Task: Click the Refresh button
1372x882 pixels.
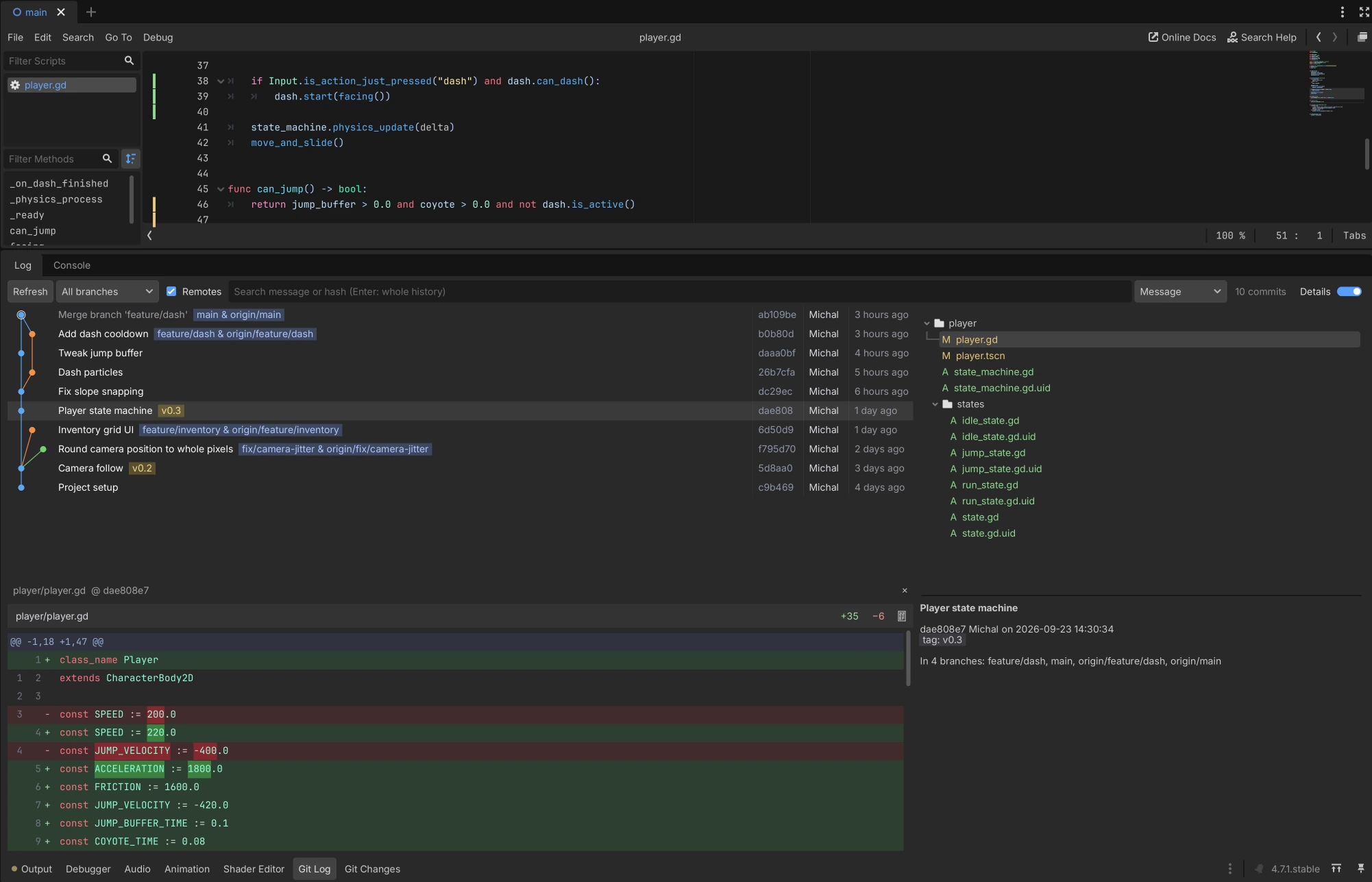Action: 30,292
